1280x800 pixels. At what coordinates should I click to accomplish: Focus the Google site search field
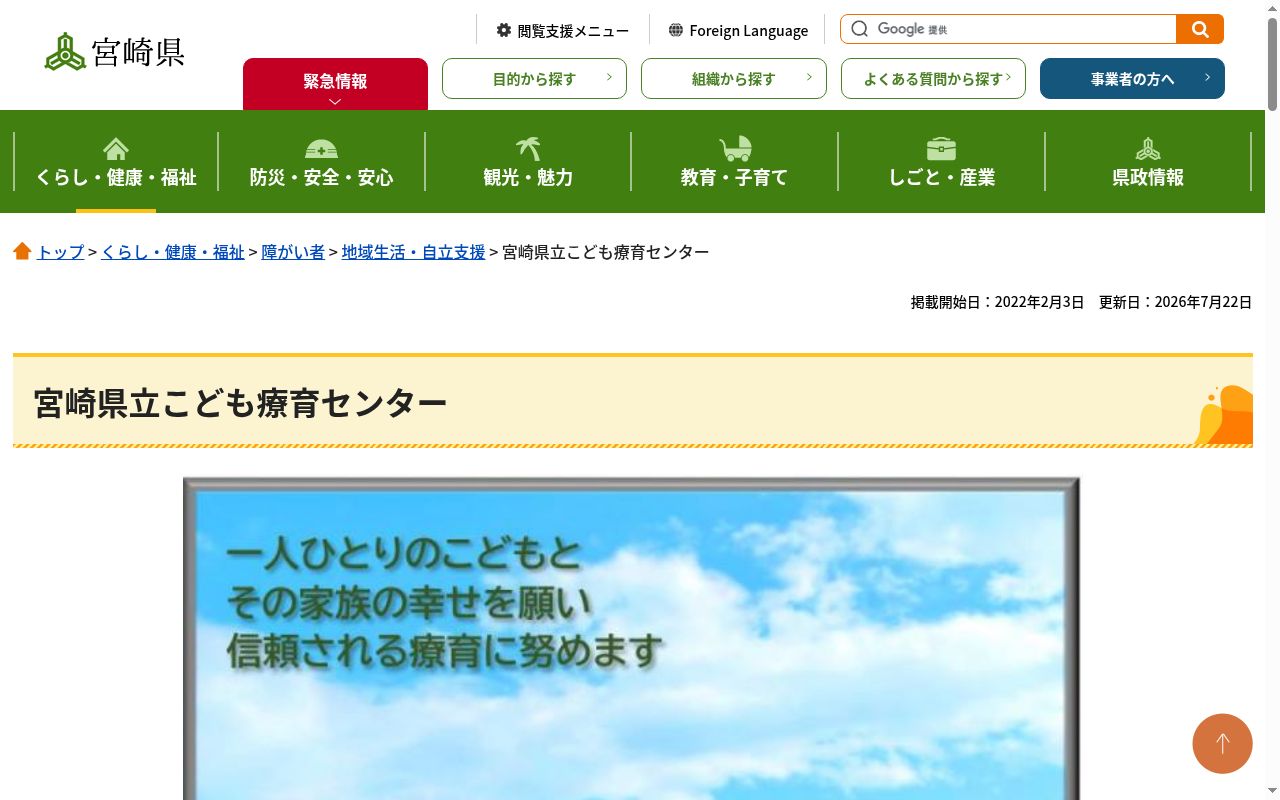pos(1008,29)
